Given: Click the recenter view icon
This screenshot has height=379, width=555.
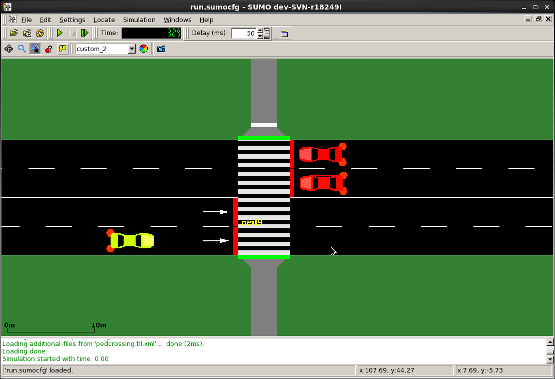Looking at the screenshot, I should [8, 49].
